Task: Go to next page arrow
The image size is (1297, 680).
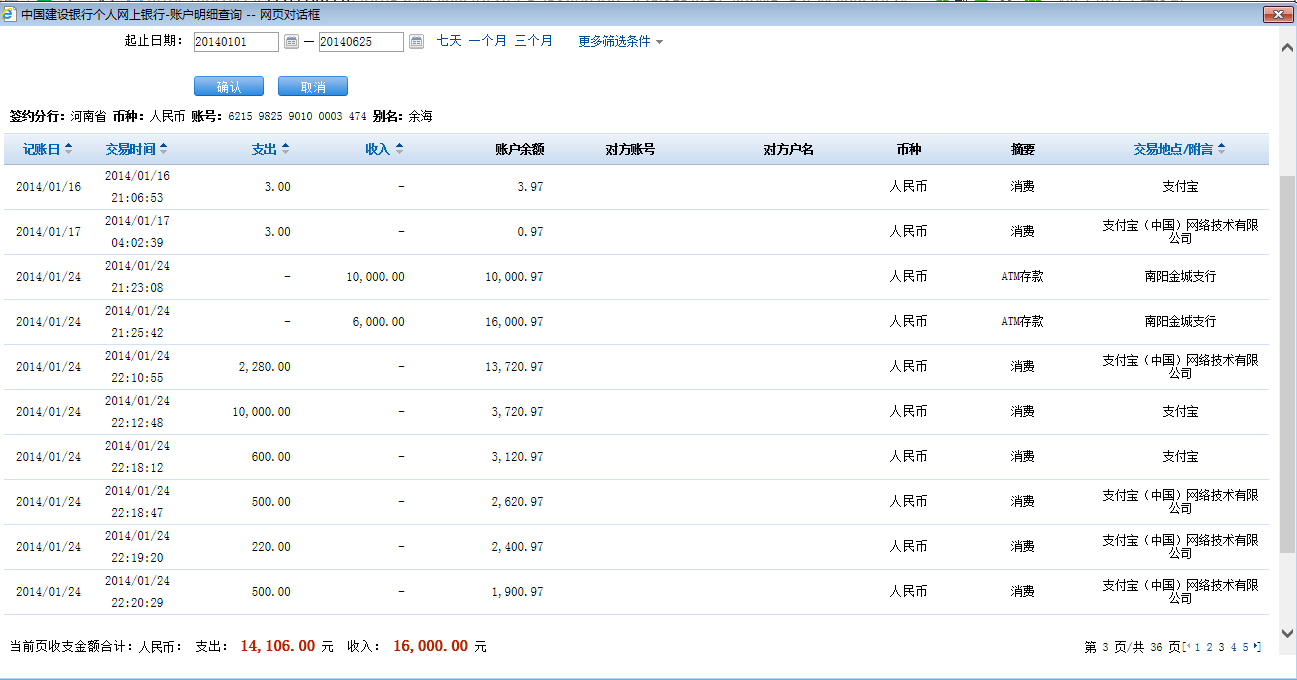Action: click(1257, 647)
